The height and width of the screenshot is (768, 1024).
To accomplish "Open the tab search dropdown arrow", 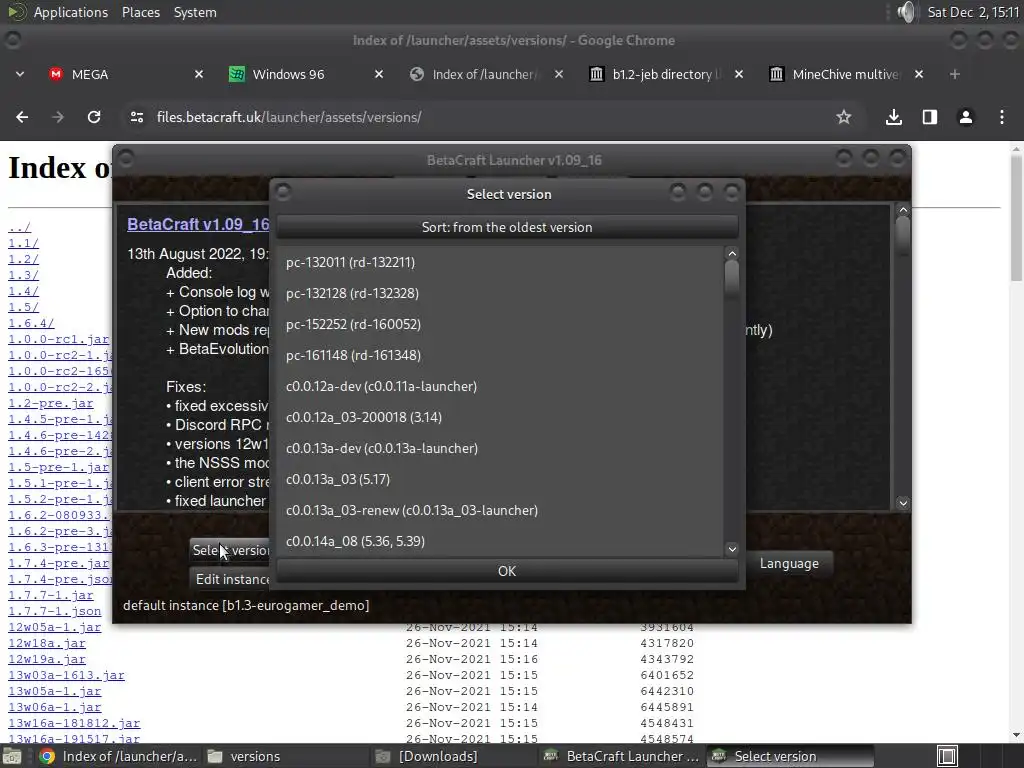I will click(x=20, y=74).
